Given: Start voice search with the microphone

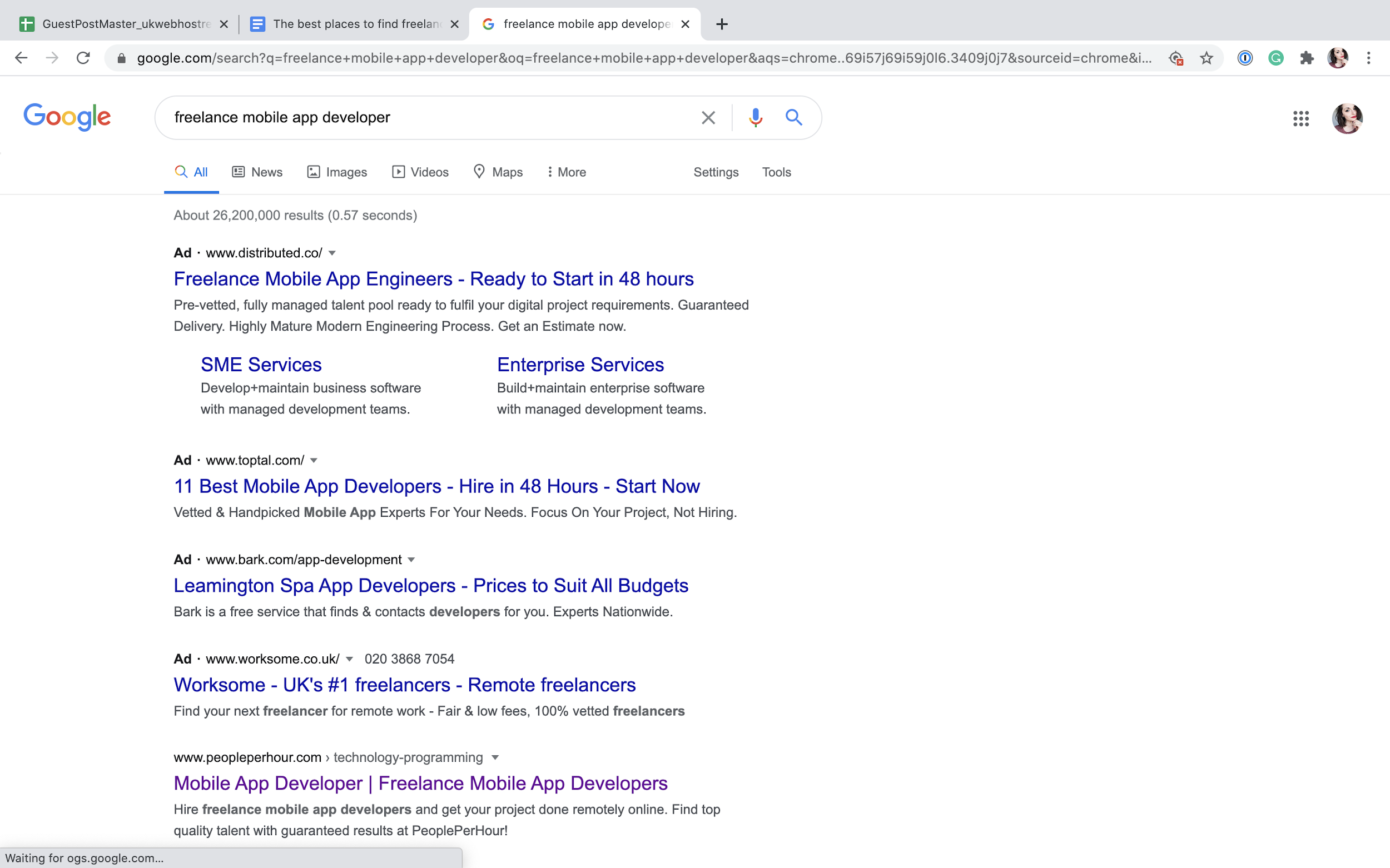Looking at the screenshot, I should tap(755, 118).
